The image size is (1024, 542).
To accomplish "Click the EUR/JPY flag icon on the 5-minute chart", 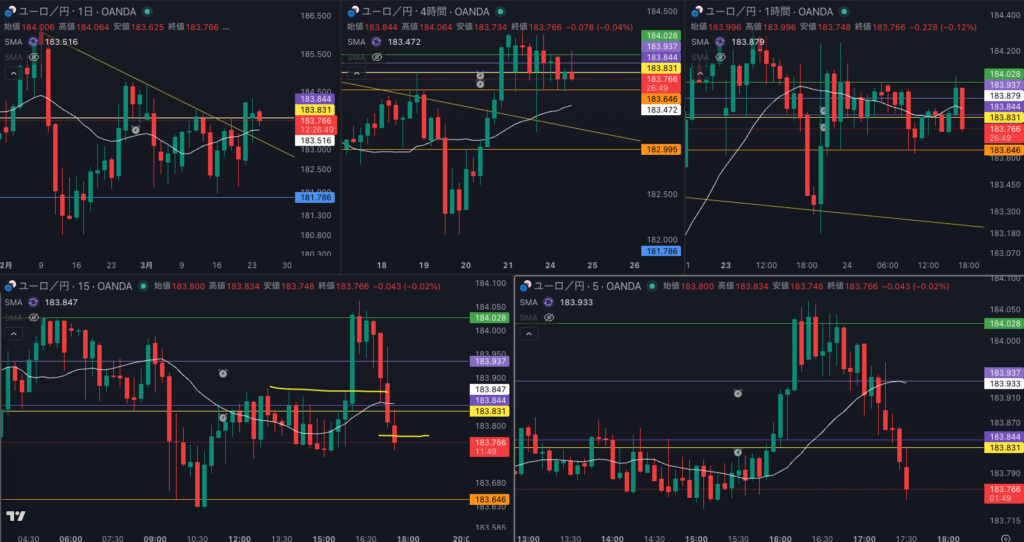I will tap(522, 287).
